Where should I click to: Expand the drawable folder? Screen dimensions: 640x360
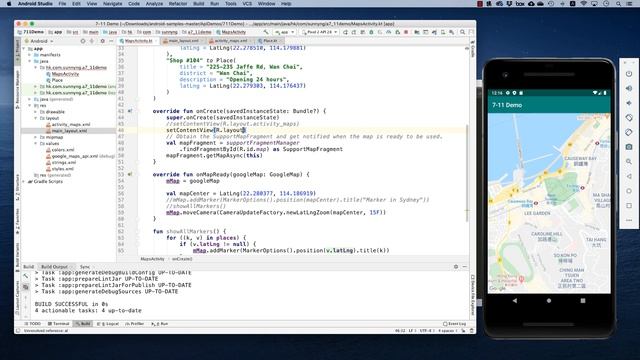click(36, 112)
